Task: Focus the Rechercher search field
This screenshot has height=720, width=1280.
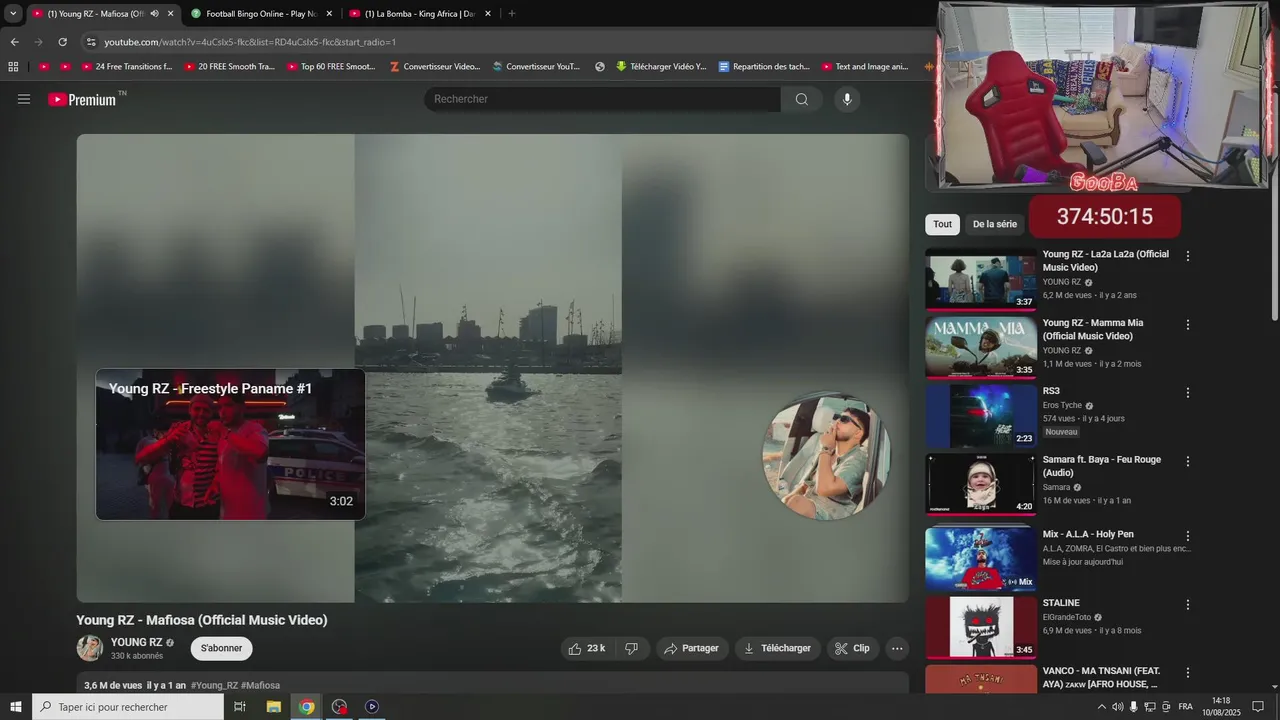Action: (602, 99)
